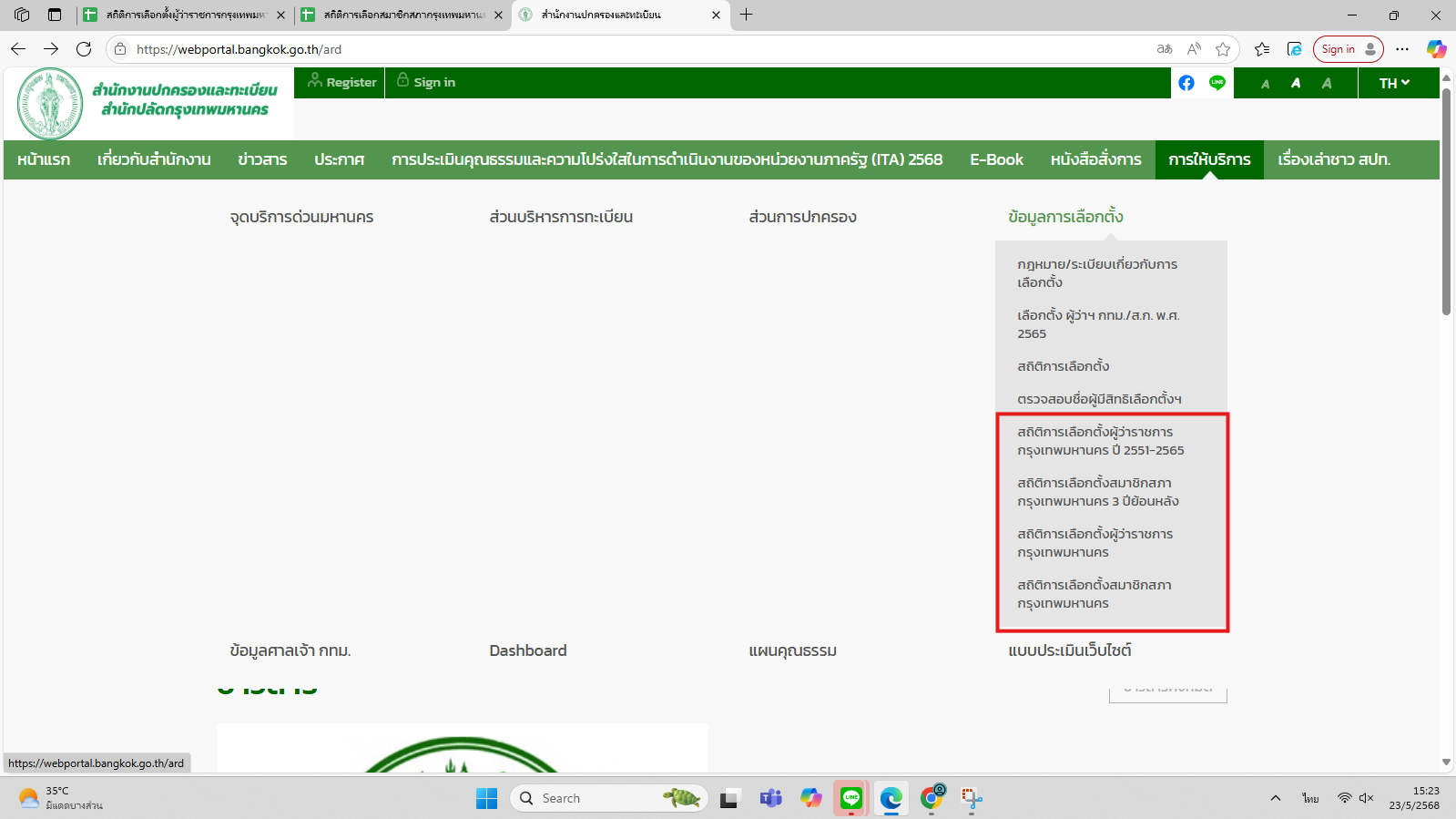Click the green LINE chat icon
The height and width of the screenshot is (819, 1456).
(1217, 83)
